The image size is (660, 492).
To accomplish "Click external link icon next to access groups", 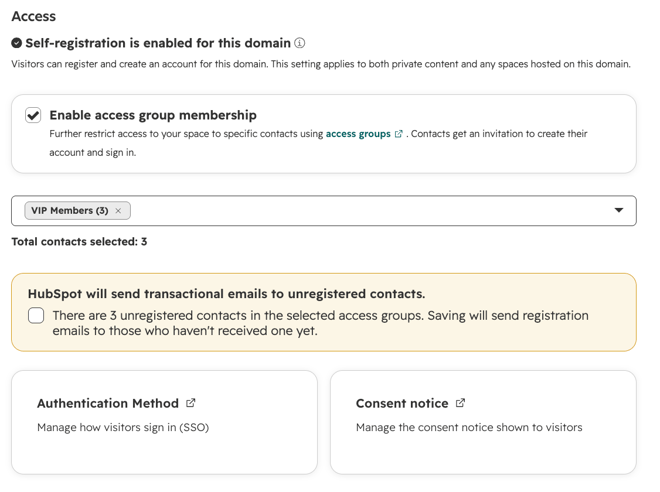I will [x=399, y=134].
